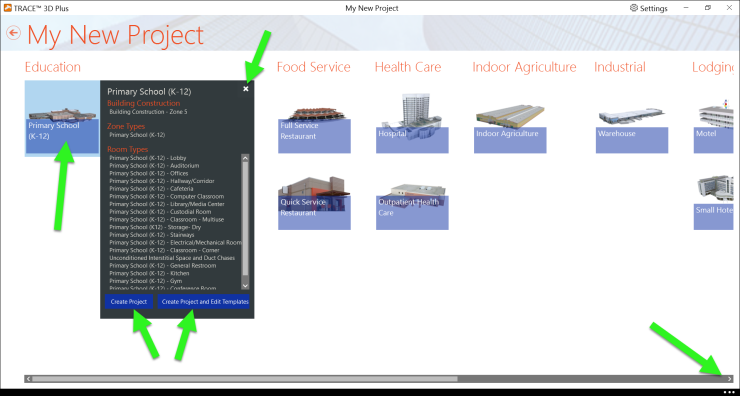Viewport: 740px width, 396px height.
Task: Click Create Project and Edit Templates
Action: (203, 302)
